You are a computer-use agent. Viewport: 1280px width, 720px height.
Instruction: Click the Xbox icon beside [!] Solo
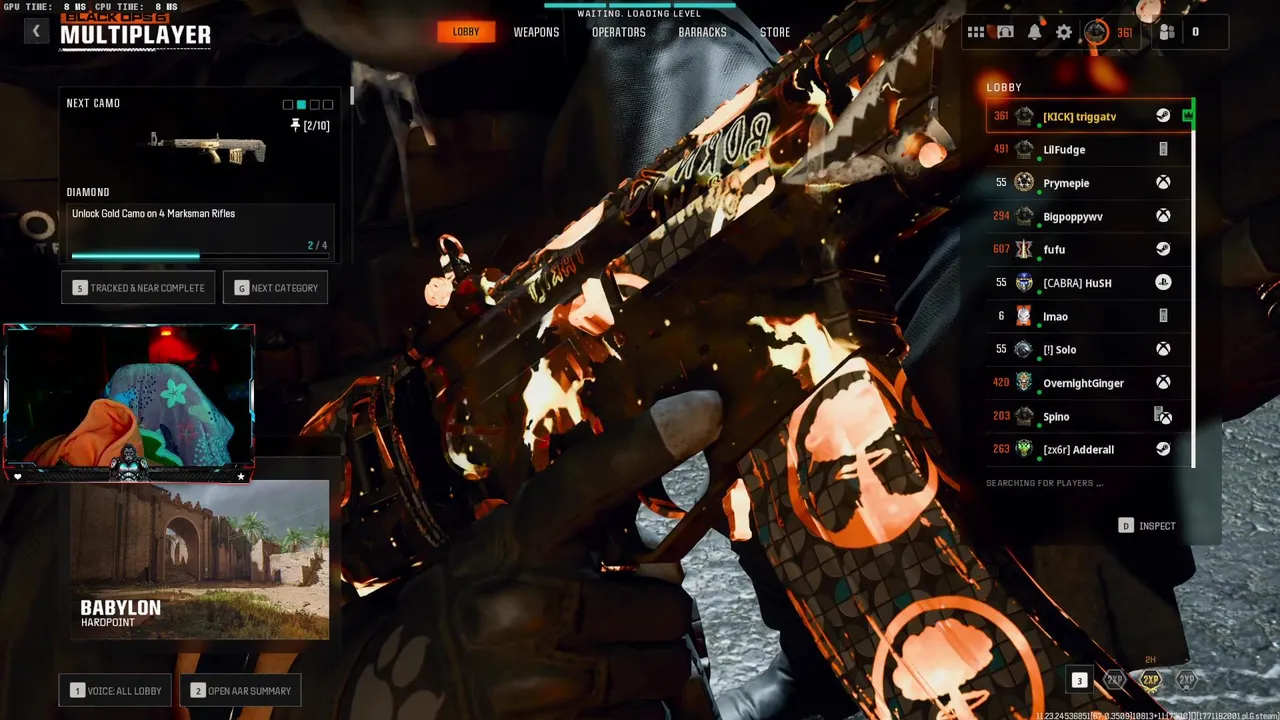click(x=1163, y=349)
